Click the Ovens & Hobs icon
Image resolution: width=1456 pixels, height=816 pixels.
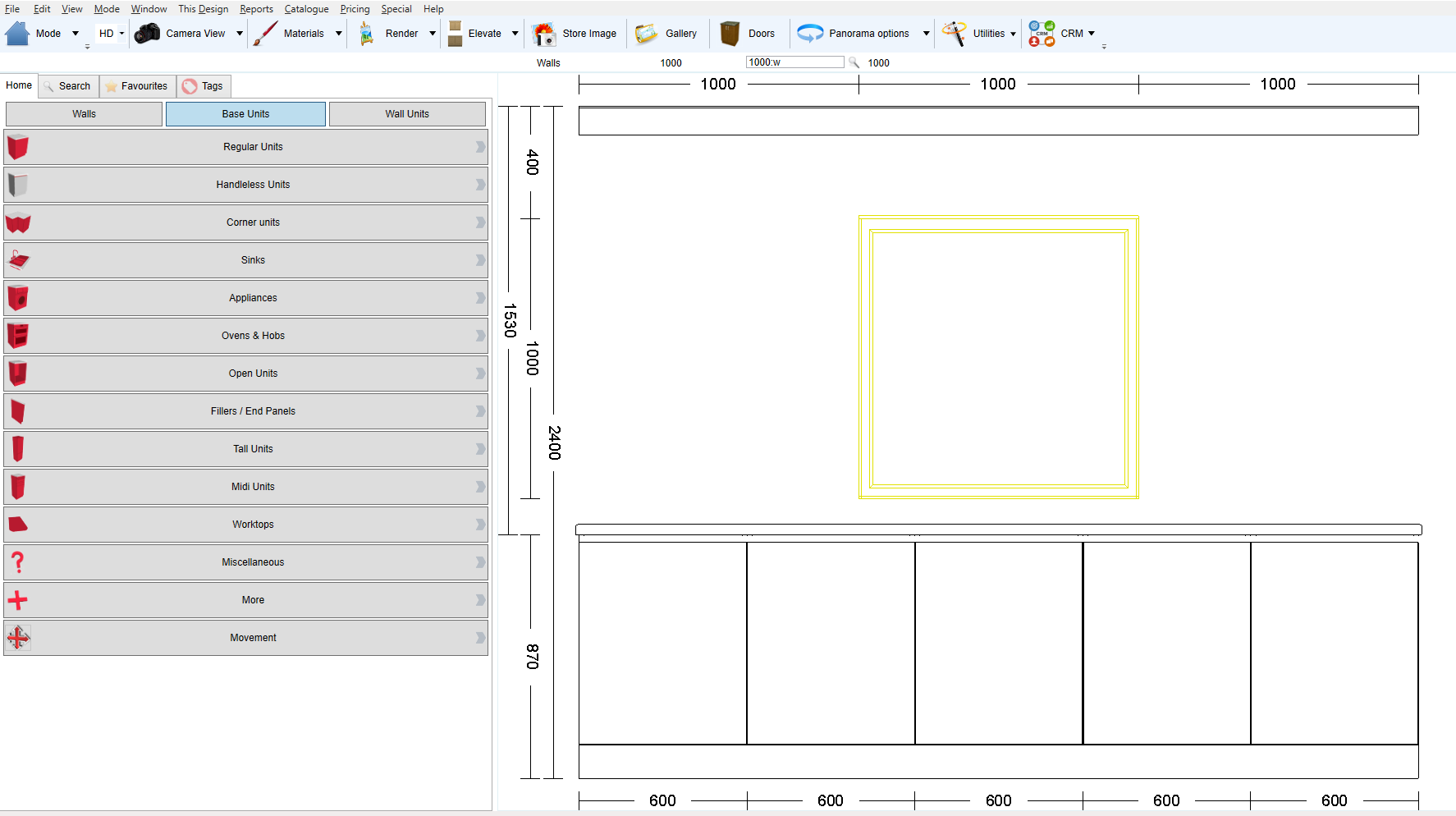[18, 336]
